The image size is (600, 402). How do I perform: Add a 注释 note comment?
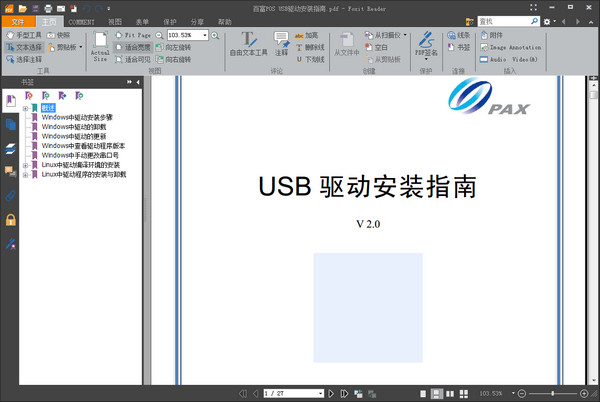(x=281, y=44)
